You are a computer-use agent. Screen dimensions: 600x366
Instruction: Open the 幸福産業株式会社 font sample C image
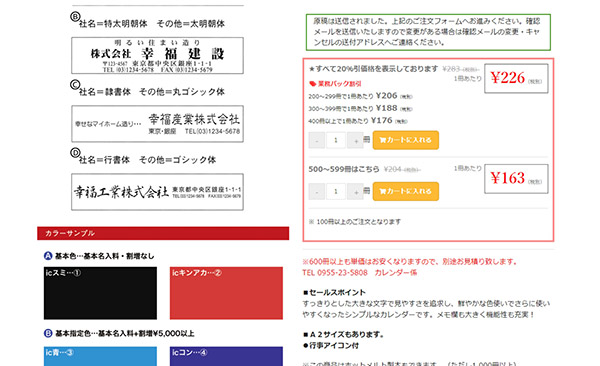[157, 124]
